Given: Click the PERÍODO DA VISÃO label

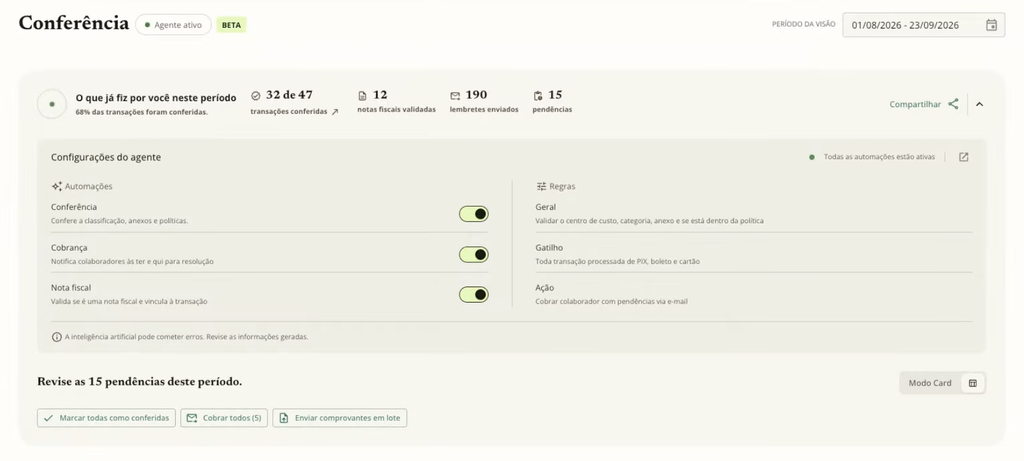Looking at the screenshot, I should (x=803, y=24).
